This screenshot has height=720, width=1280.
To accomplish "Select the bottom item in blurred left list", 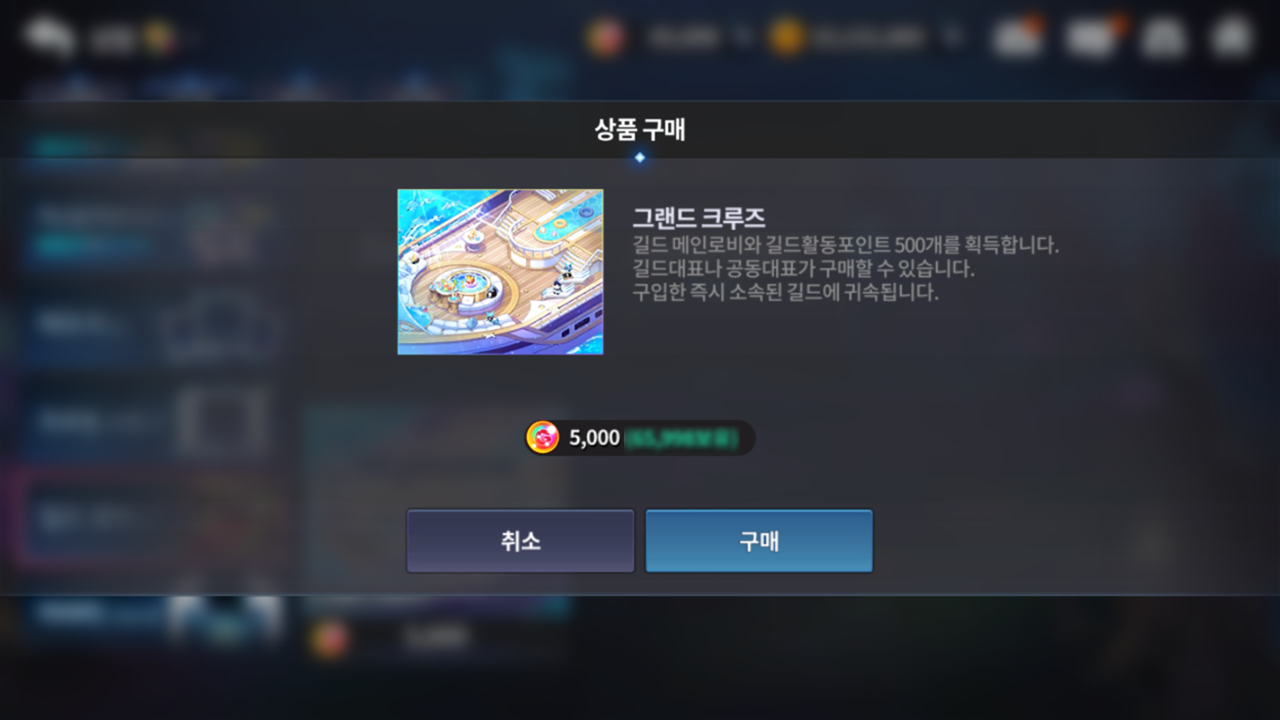I will pyautogui.click(x=150, y=612).
